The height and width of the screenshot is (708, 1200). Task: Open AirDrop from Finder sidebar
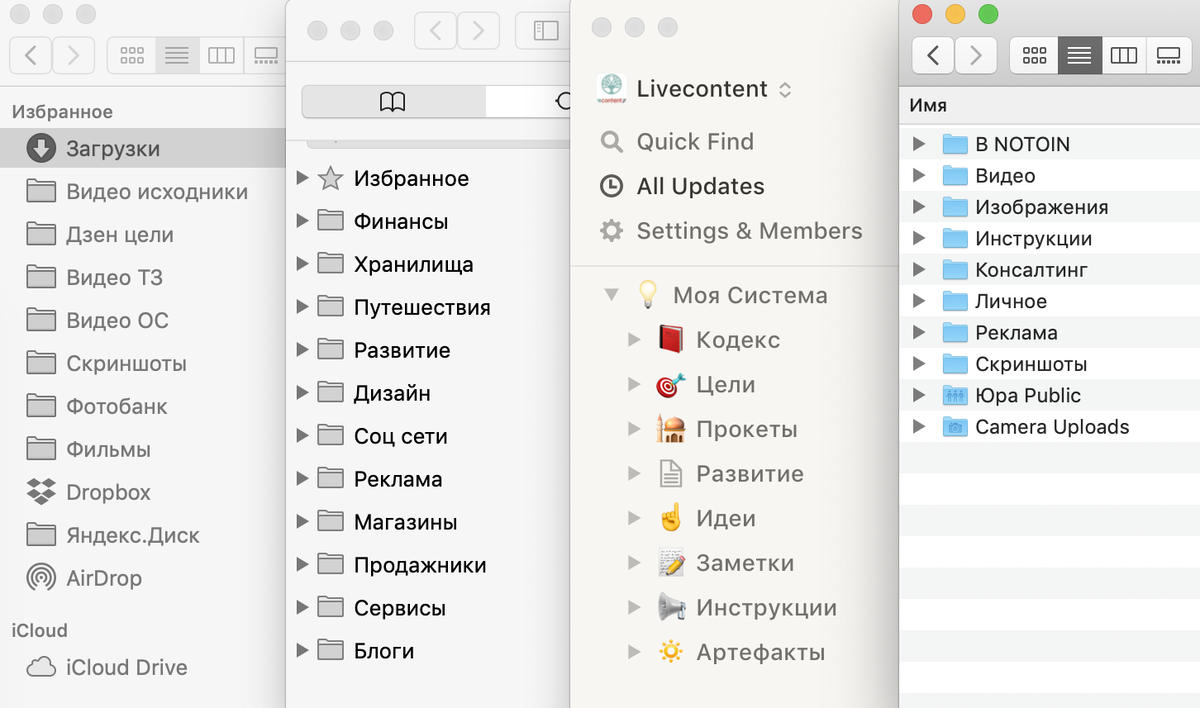tap(41, 578)
